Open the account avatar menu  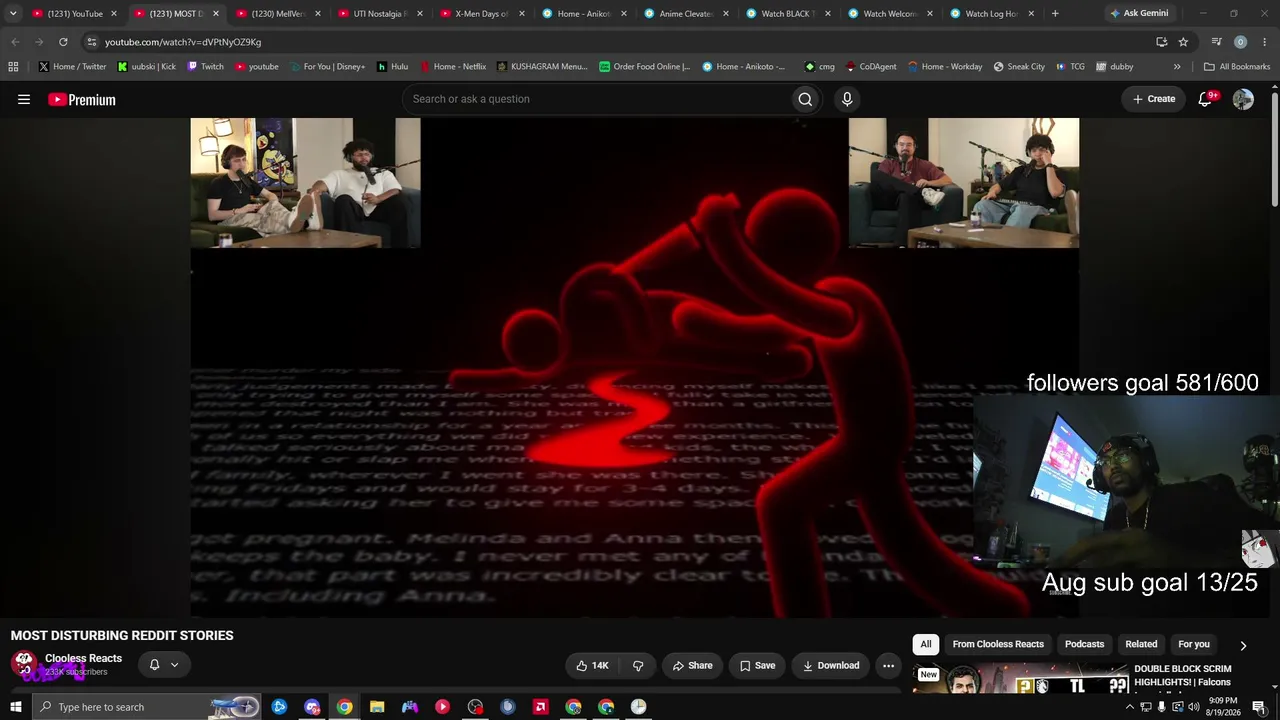pyautogui.click(x=1243, y=99)
